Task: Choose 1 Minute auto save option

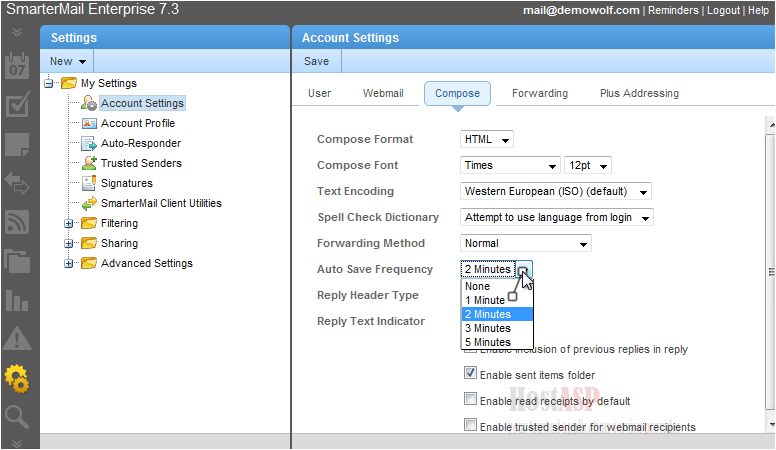Action: [x=497, y=300]
